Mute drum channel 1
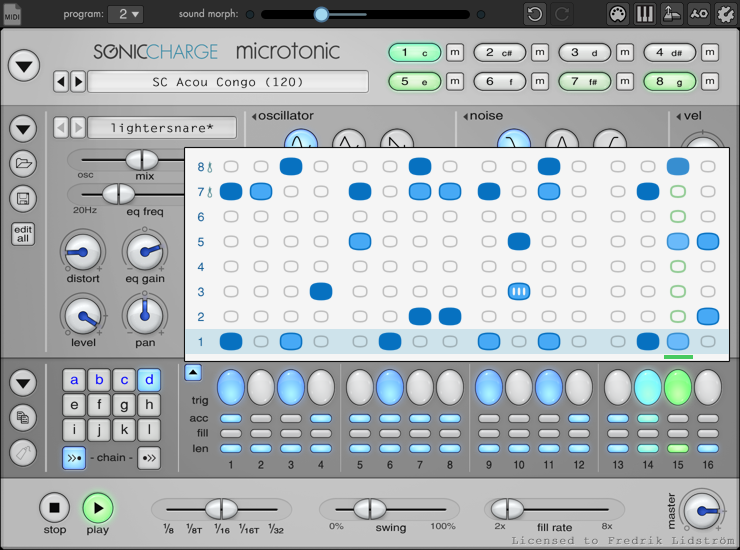 [x=455, y=52]
